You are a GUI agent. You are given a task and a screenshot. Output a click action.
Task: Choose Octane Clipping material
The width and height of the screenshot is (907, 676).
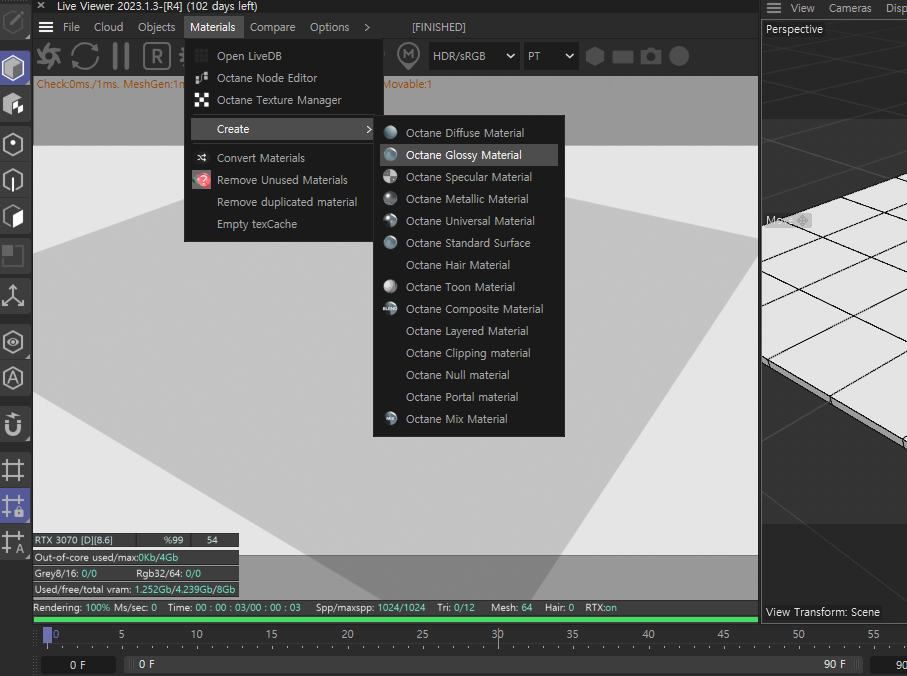pos(469,353)
